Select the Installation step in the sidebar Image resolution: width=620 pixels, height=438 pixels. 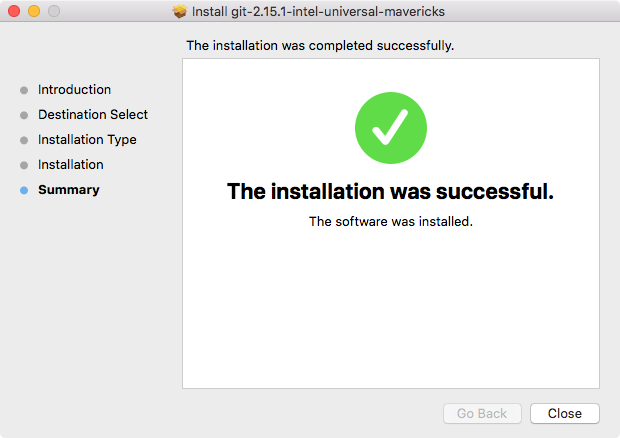click(x=70, y=165)
